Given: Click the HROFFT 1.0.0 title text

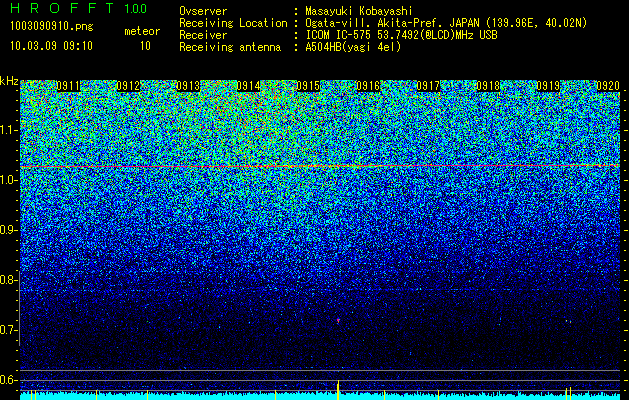Looking at the screenshot, I should coord(78,8).
